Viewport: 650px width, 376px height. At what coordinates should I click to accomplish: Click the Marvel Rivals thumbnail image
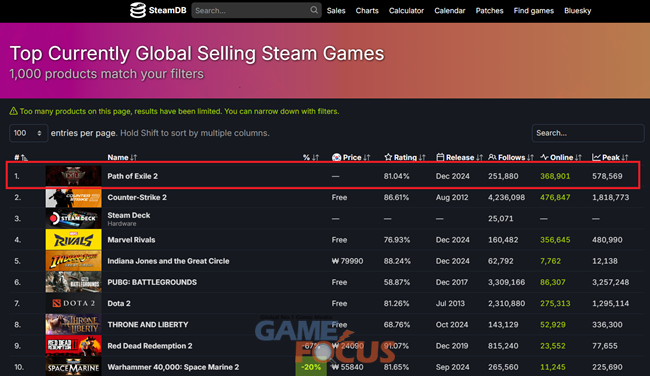pos(73,240)
